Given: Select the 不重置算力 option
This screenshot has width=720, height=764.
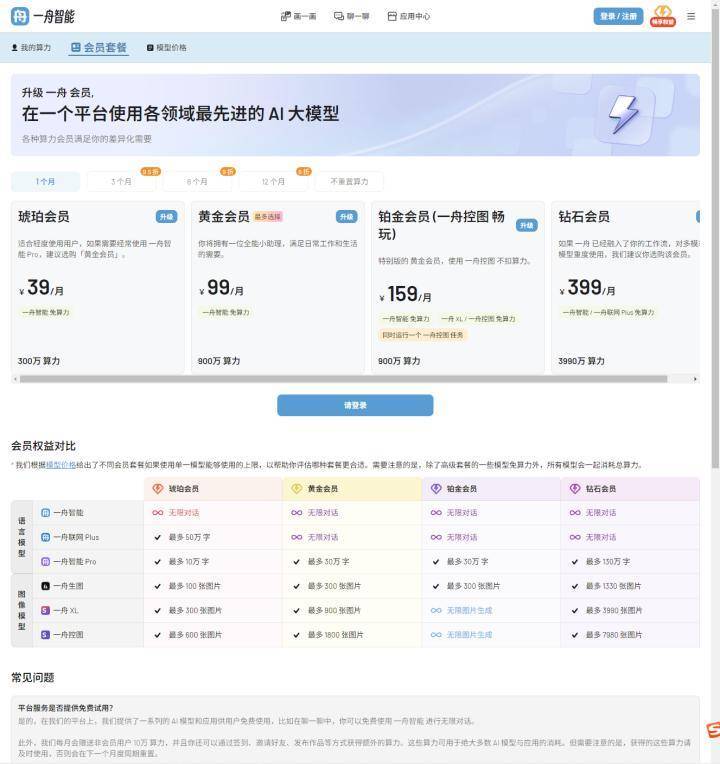Looking at the screenshot, I should click(x=349, y=181).
